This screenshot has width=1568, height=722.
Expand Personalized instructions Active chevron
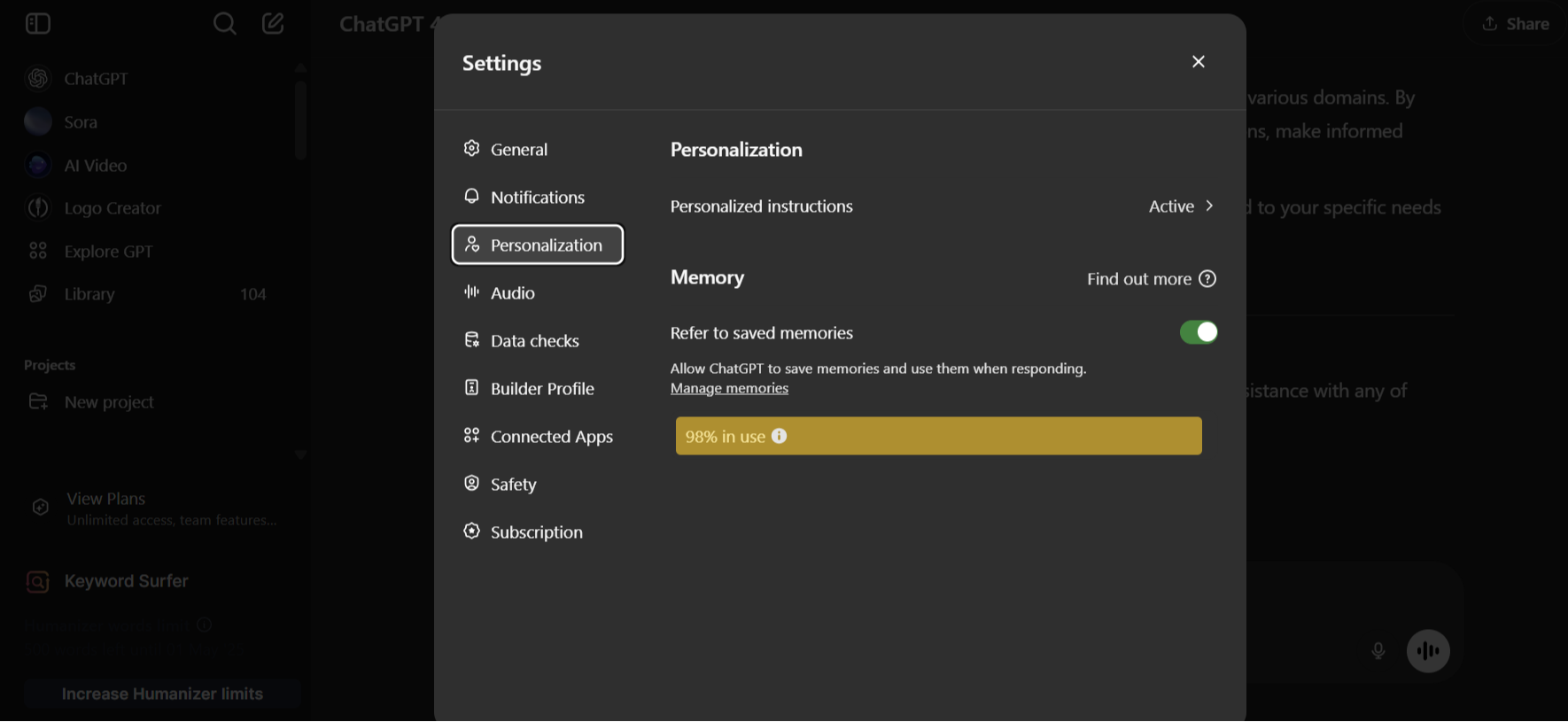[1209, 206]
